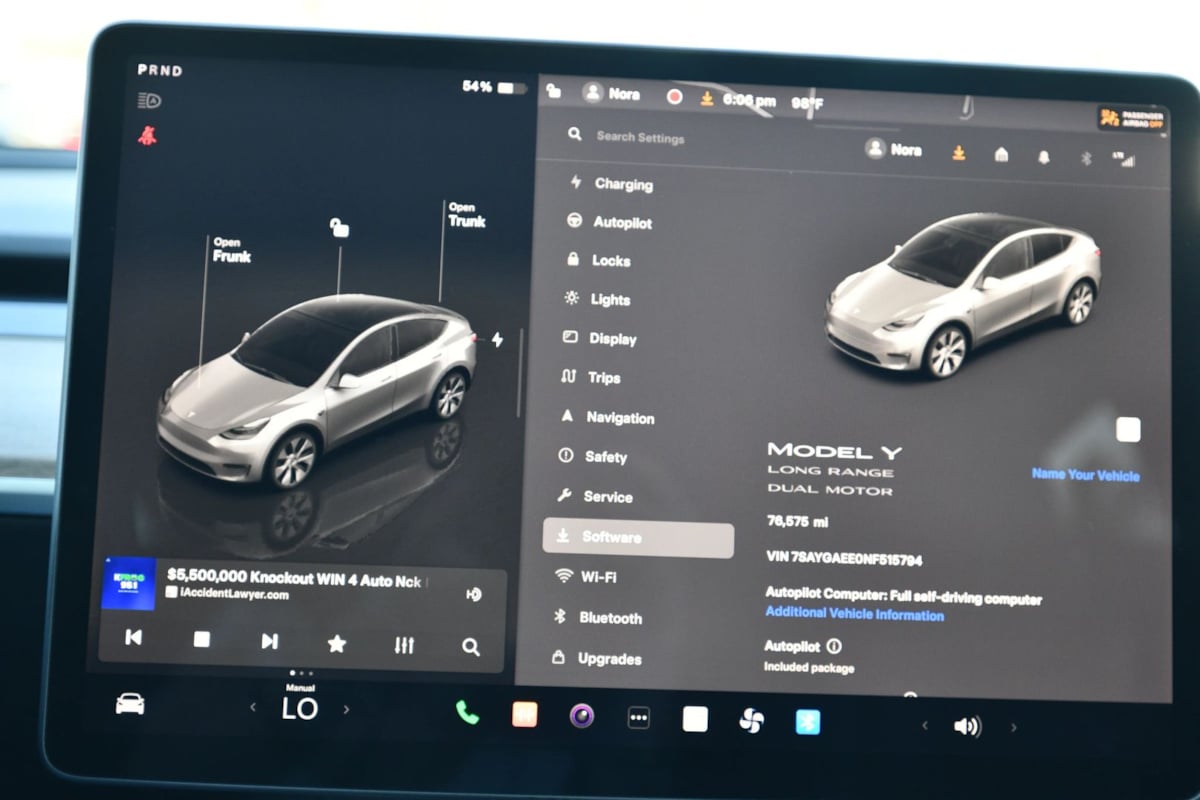Image resolution: width=1200 pixels, height=800 pixels.
Task: Tap the info icon next to Autopilot
Action: (834, 646)
